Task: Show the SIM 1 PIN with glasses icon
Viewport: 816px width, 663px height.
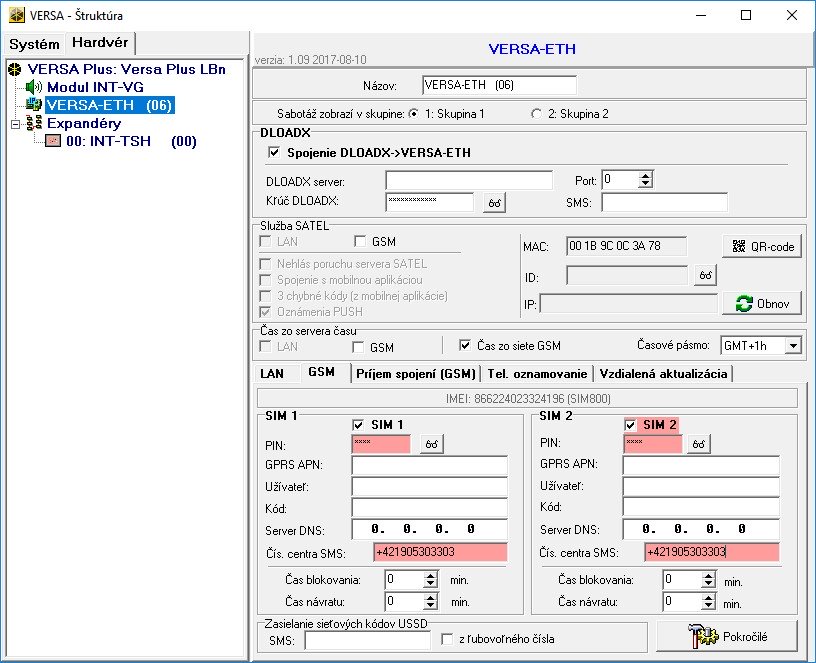Action: (430, 444)
